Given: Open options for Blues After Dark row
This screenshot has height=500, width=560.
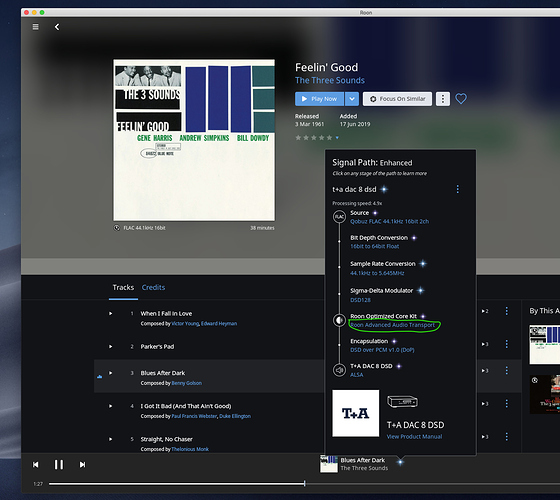Looking at the screenshot, I should click(x=506, y=371).
